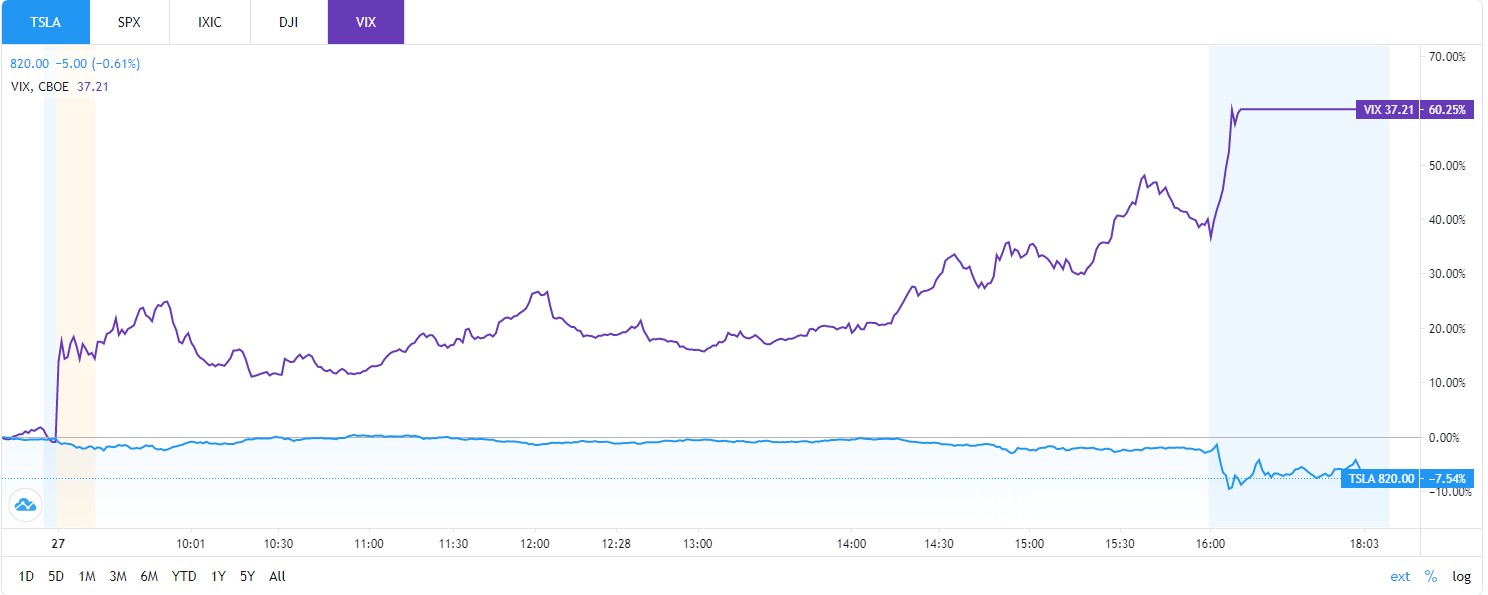Screen dimensions: 1488x595
Task: Switch to the TSLA symbol tab
Action: [45, 21]
